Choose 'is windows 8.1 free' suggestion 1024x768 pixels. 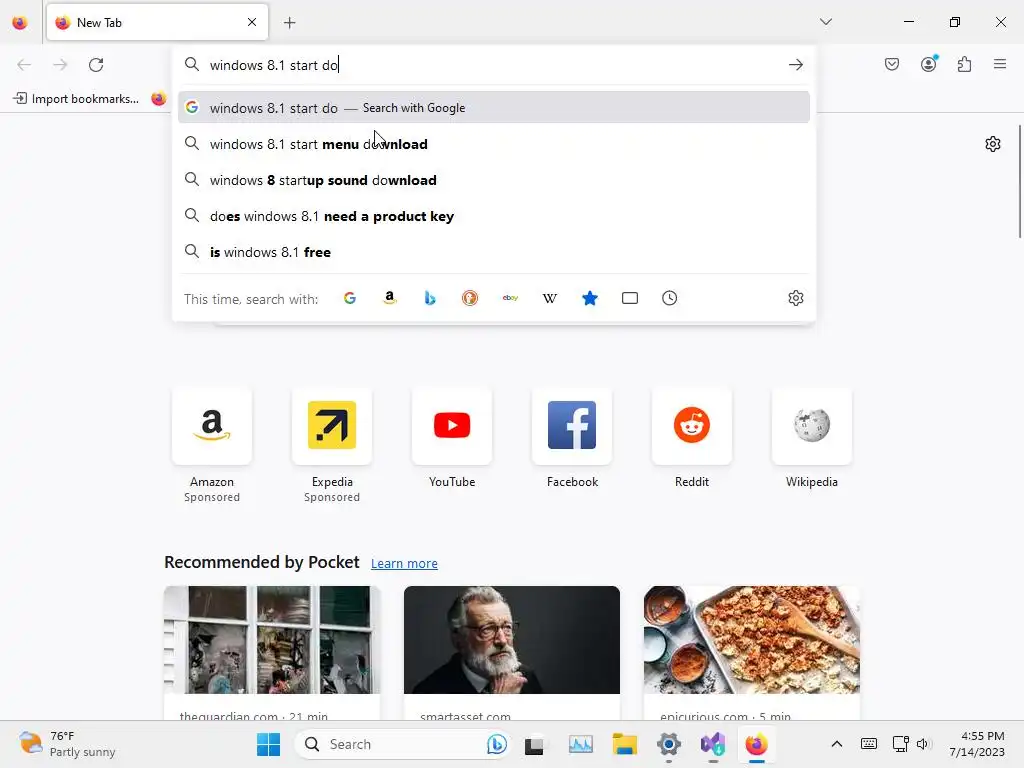coord(494,252)
